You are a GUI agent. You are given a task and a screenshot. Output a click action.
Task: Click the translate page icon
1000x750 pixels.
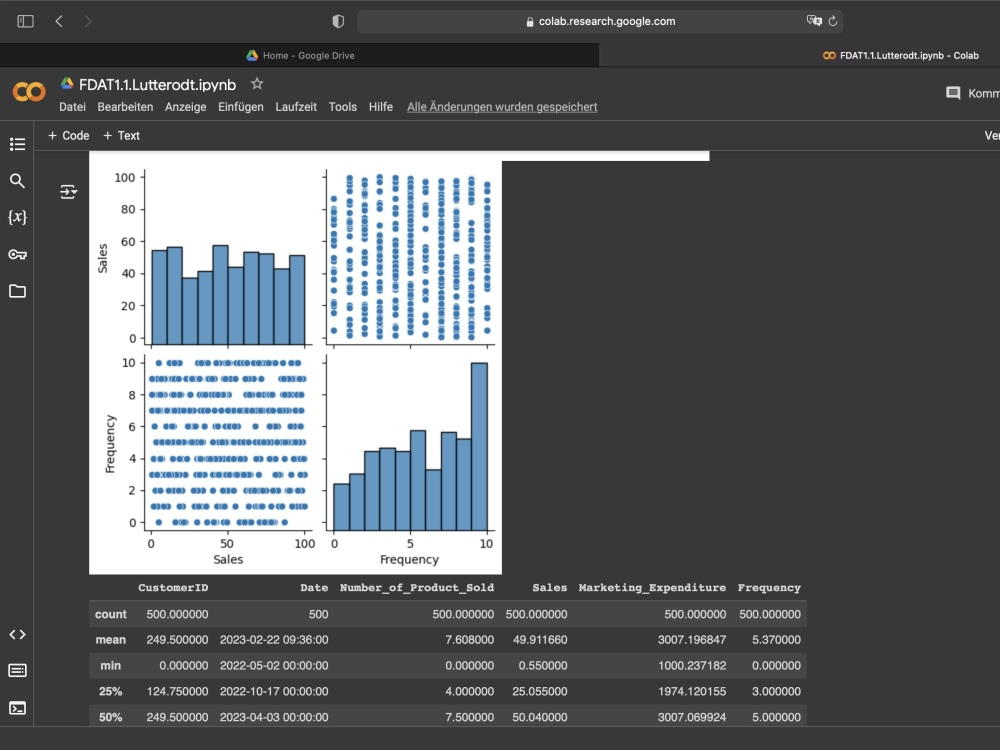[814, 21]
